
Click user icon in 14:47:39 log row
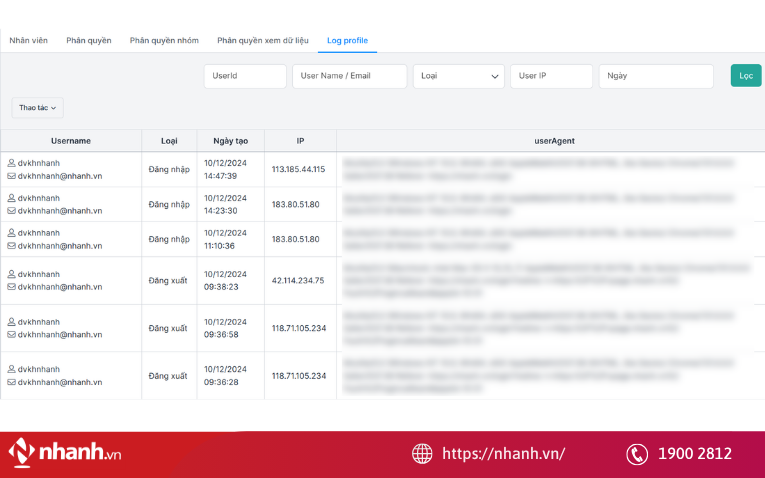(x=11, y=163)
